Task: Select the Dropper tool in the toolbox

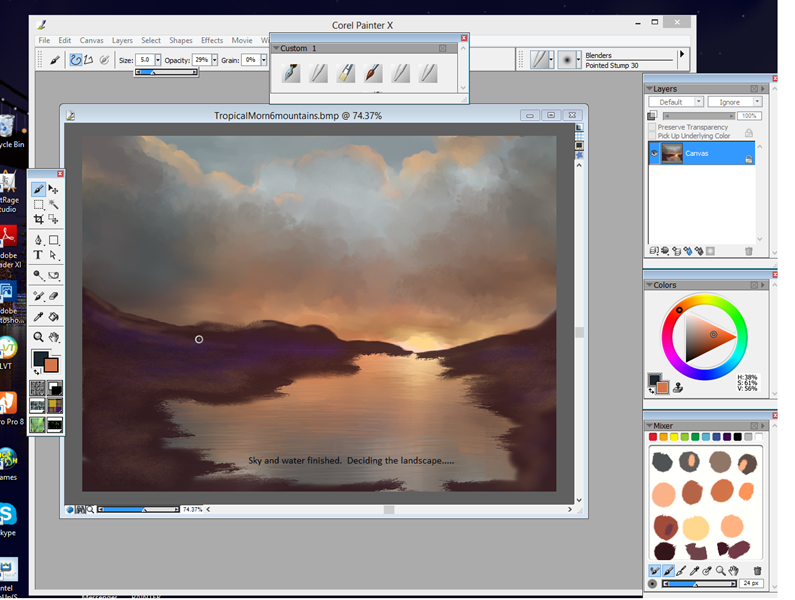Action: coord(39,317)
